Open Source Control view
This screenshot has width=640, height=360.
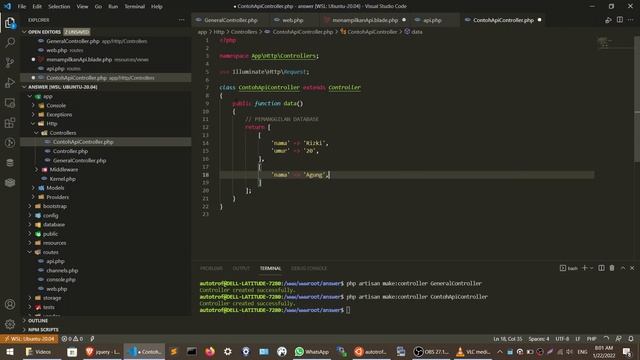(10, 62)
